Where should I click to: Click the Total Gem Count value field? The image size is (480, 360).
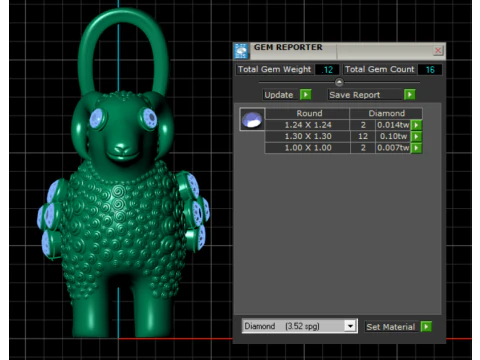click(430, 70)
